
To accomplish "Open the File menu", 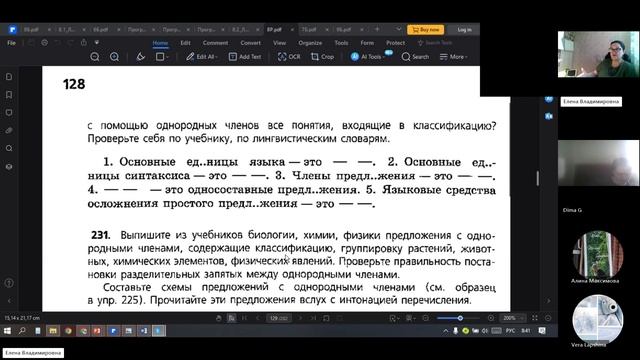I will pyautogui.click(x=11, y=42).
